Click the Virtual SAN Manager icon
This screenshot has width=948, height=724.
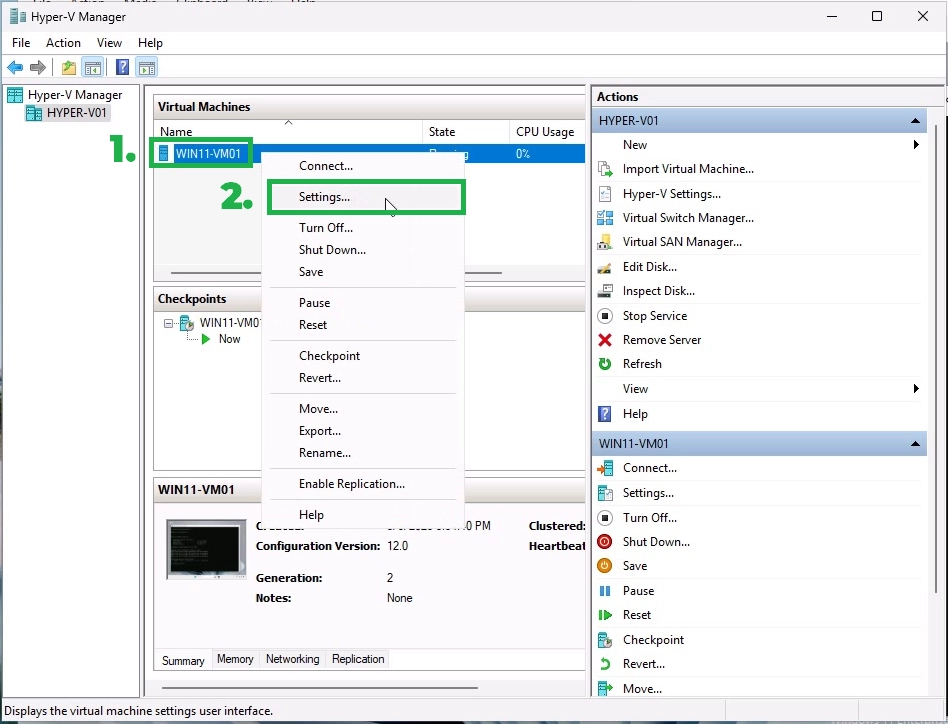[605, 242]
